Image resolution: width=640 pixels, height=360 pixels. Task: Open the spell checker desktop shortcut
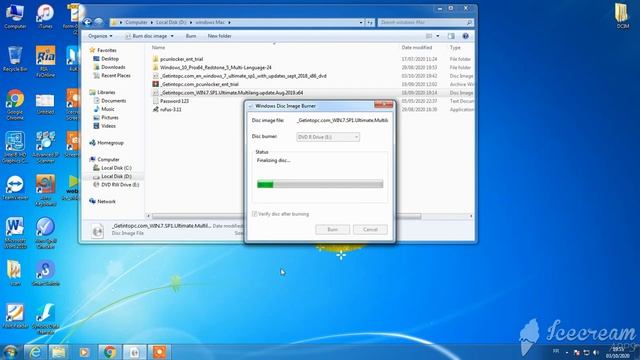coord(45,233)
